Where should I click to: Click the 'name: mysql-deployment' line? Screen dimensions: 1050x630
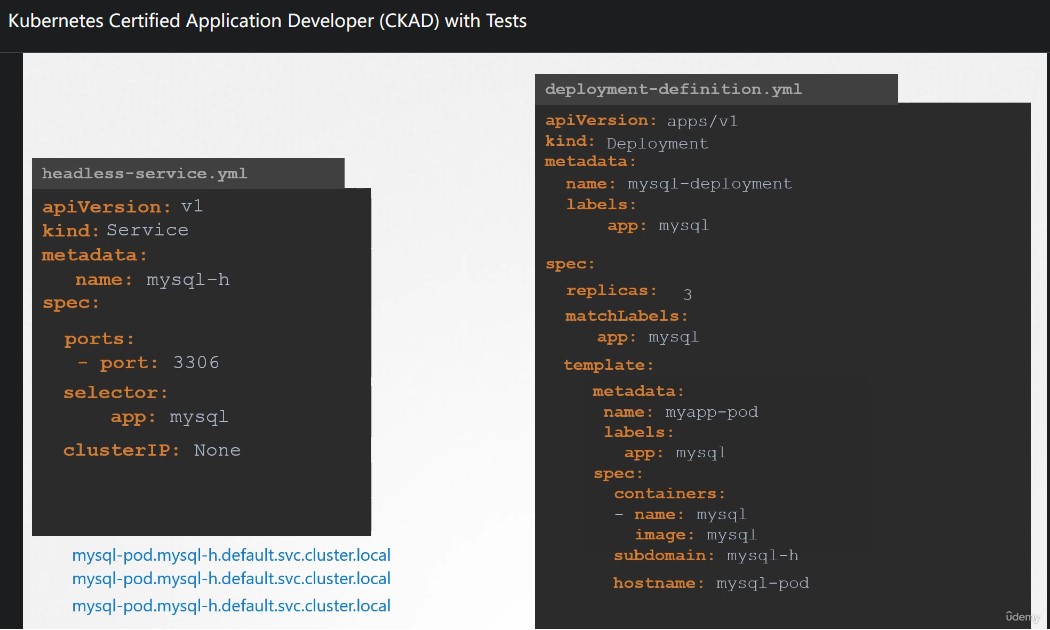[x=679, y=183]
